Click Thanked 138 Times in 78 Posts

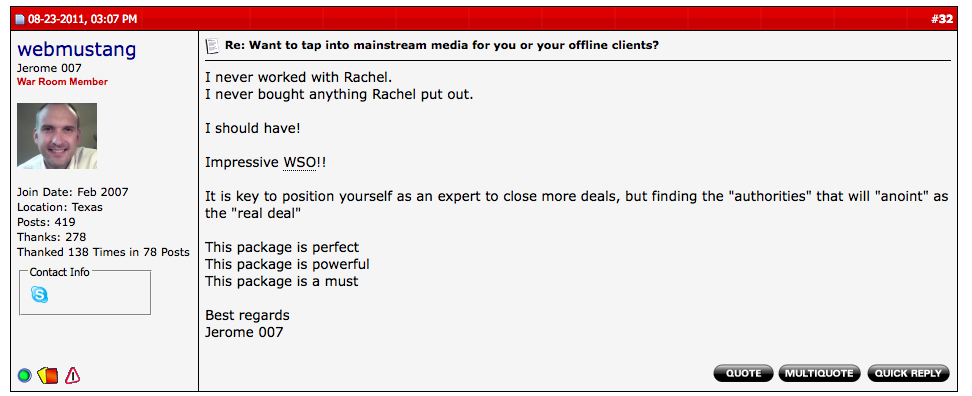103,252
